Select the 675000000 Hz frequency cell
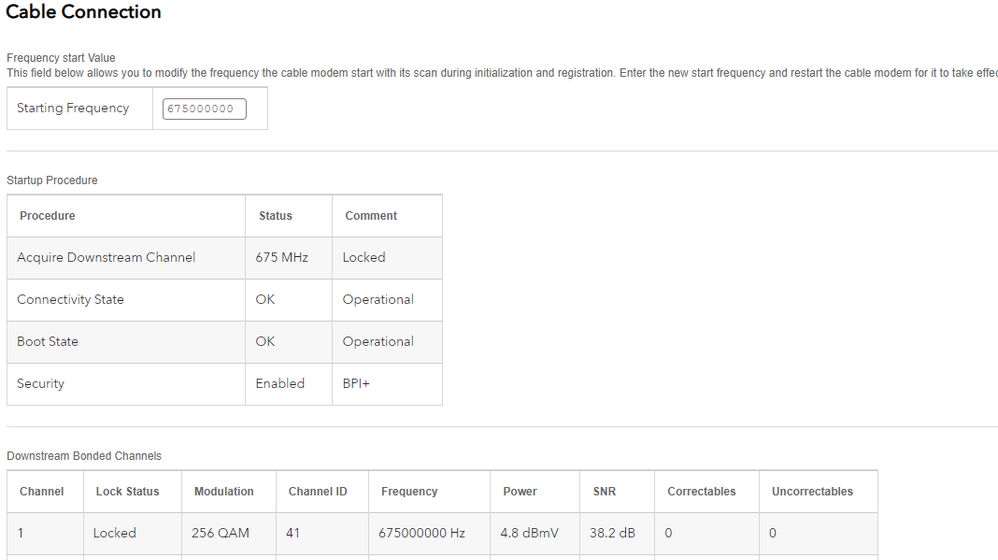 coord(421,533)
